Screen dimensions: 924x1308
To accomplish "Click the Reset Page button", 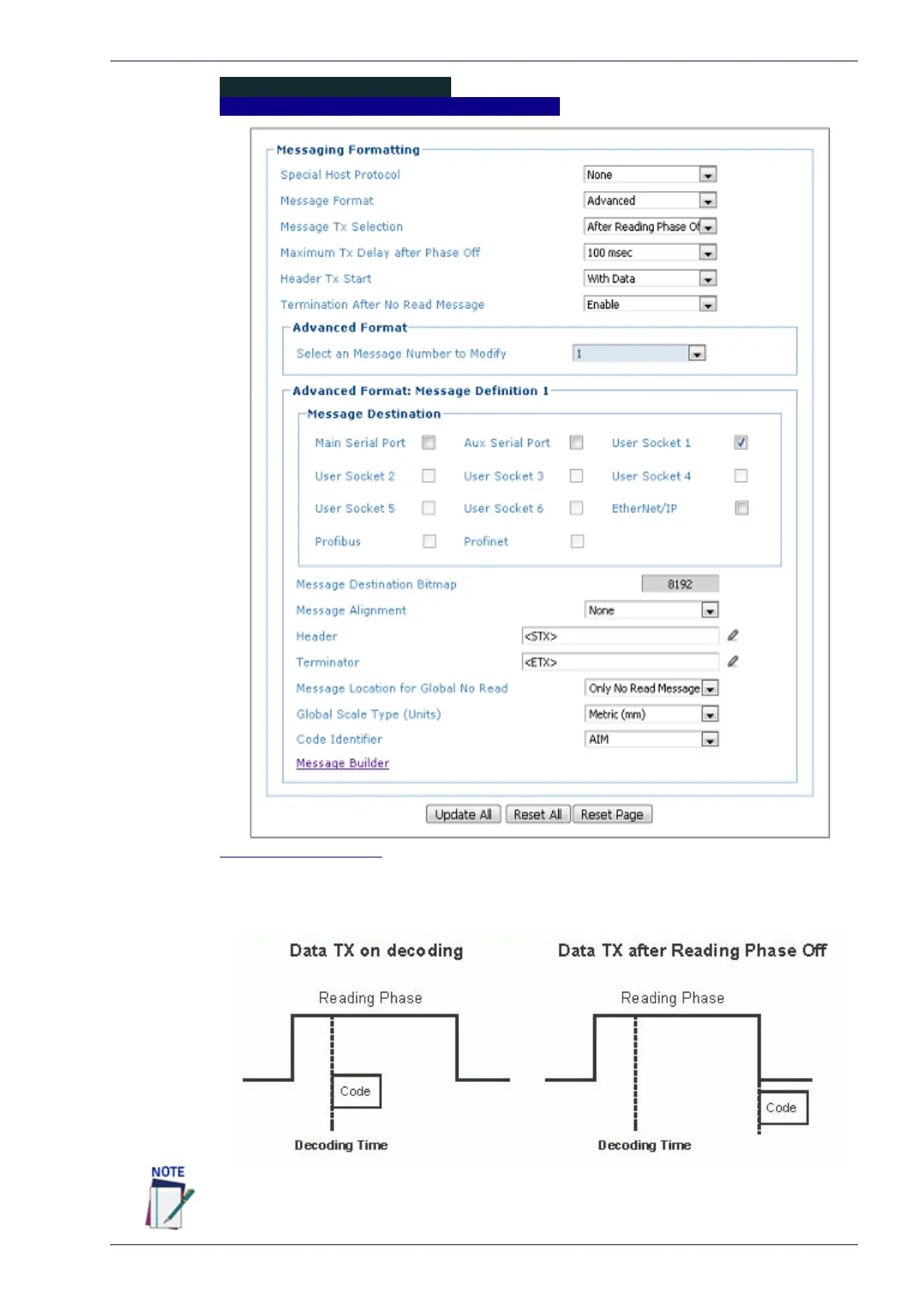I will [x=612, y=814].
